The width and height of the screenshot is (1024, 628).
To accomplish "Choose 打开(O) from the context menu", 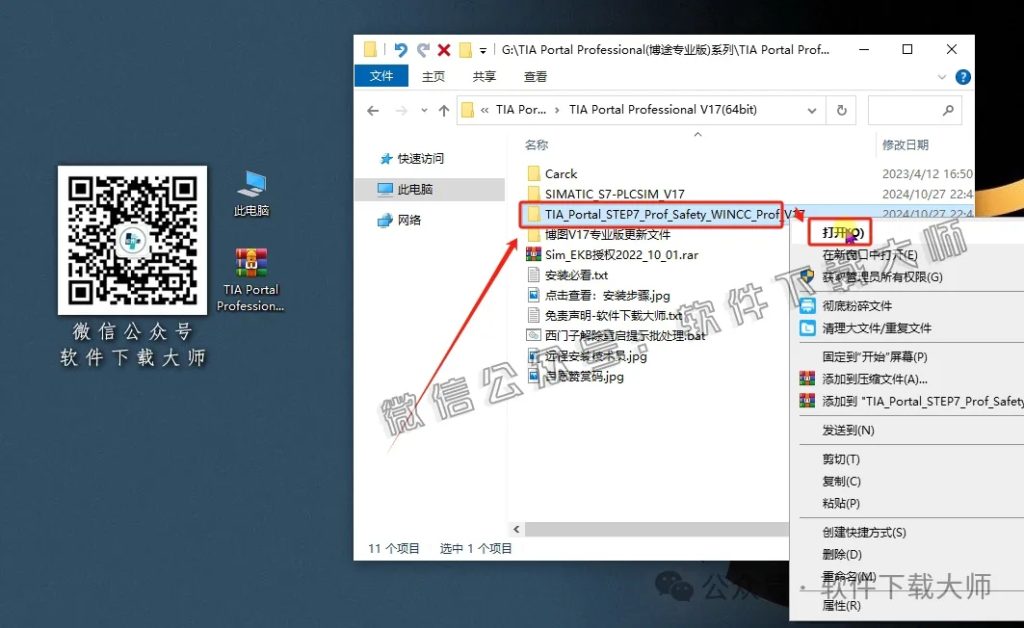I will click(x=840, y=231).
